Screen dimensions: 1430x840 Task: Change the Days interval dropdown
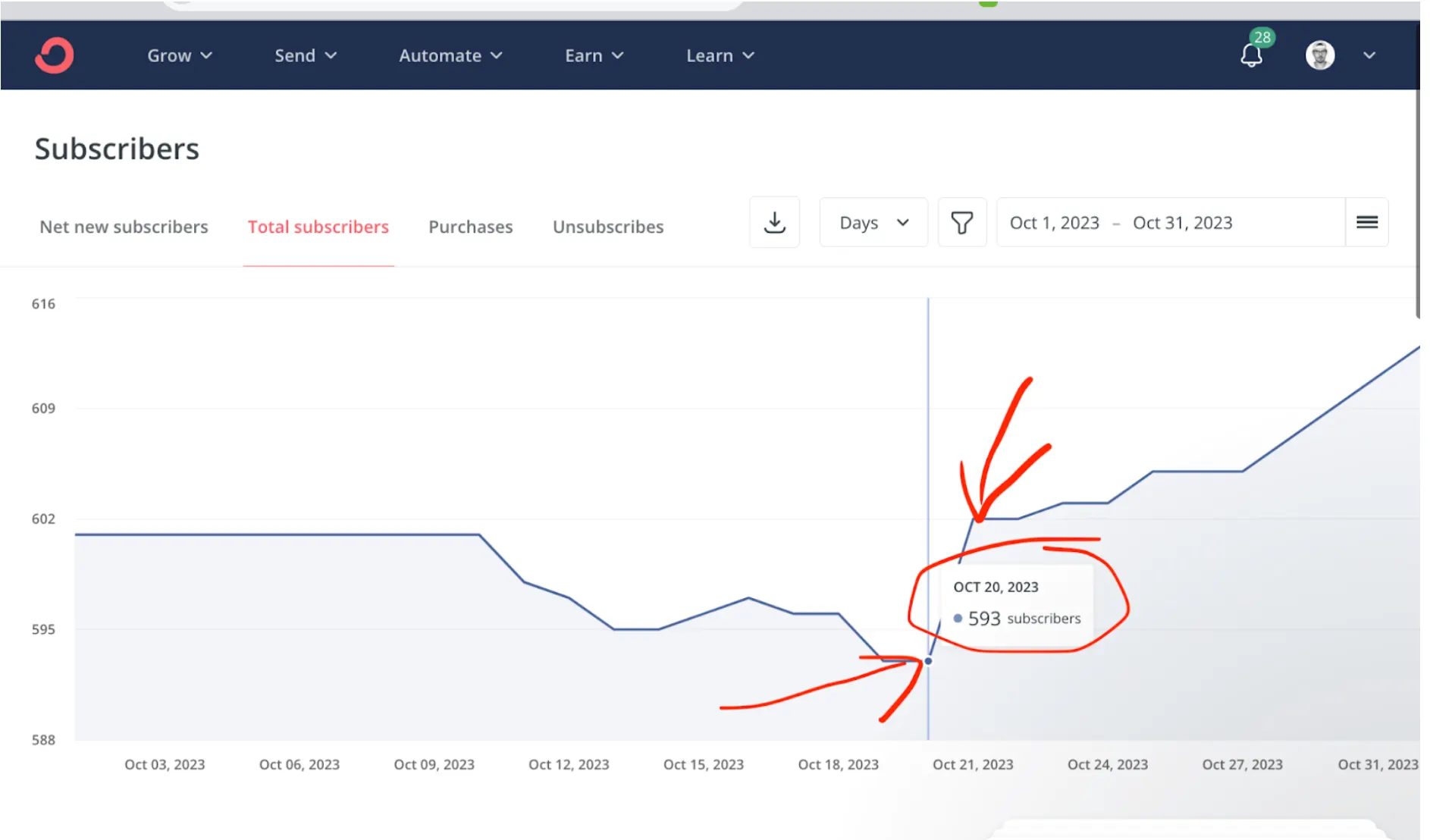(x=873, y=222)
